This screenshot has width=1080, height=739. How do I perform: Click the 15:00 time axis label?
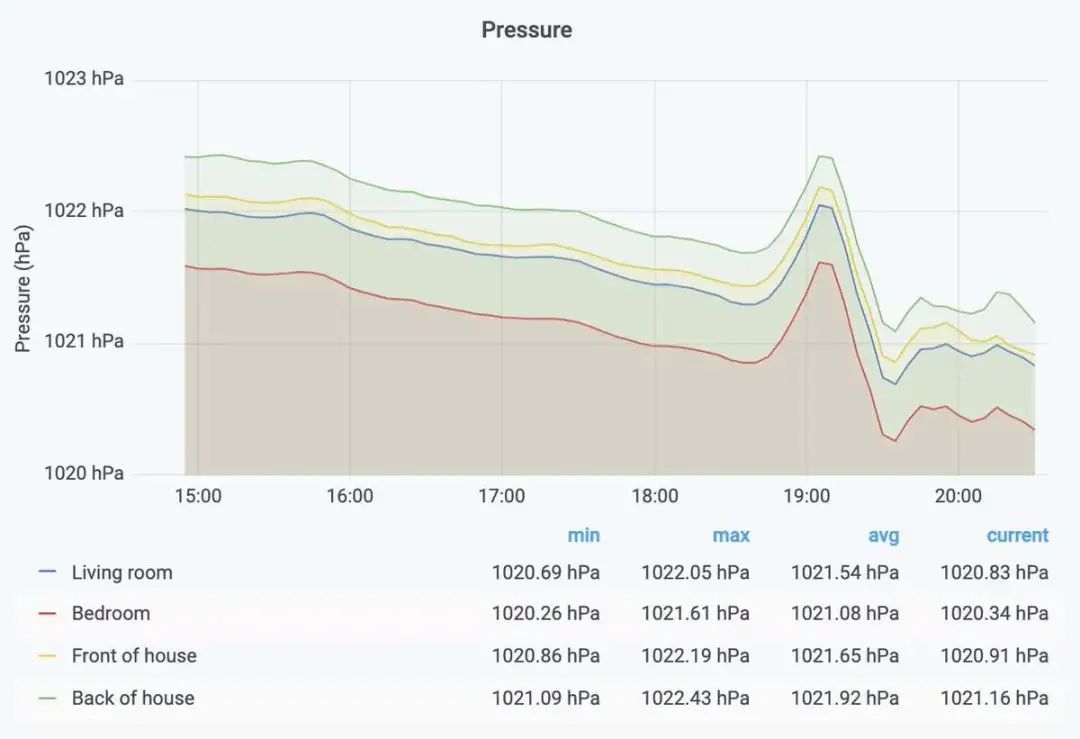198,496
